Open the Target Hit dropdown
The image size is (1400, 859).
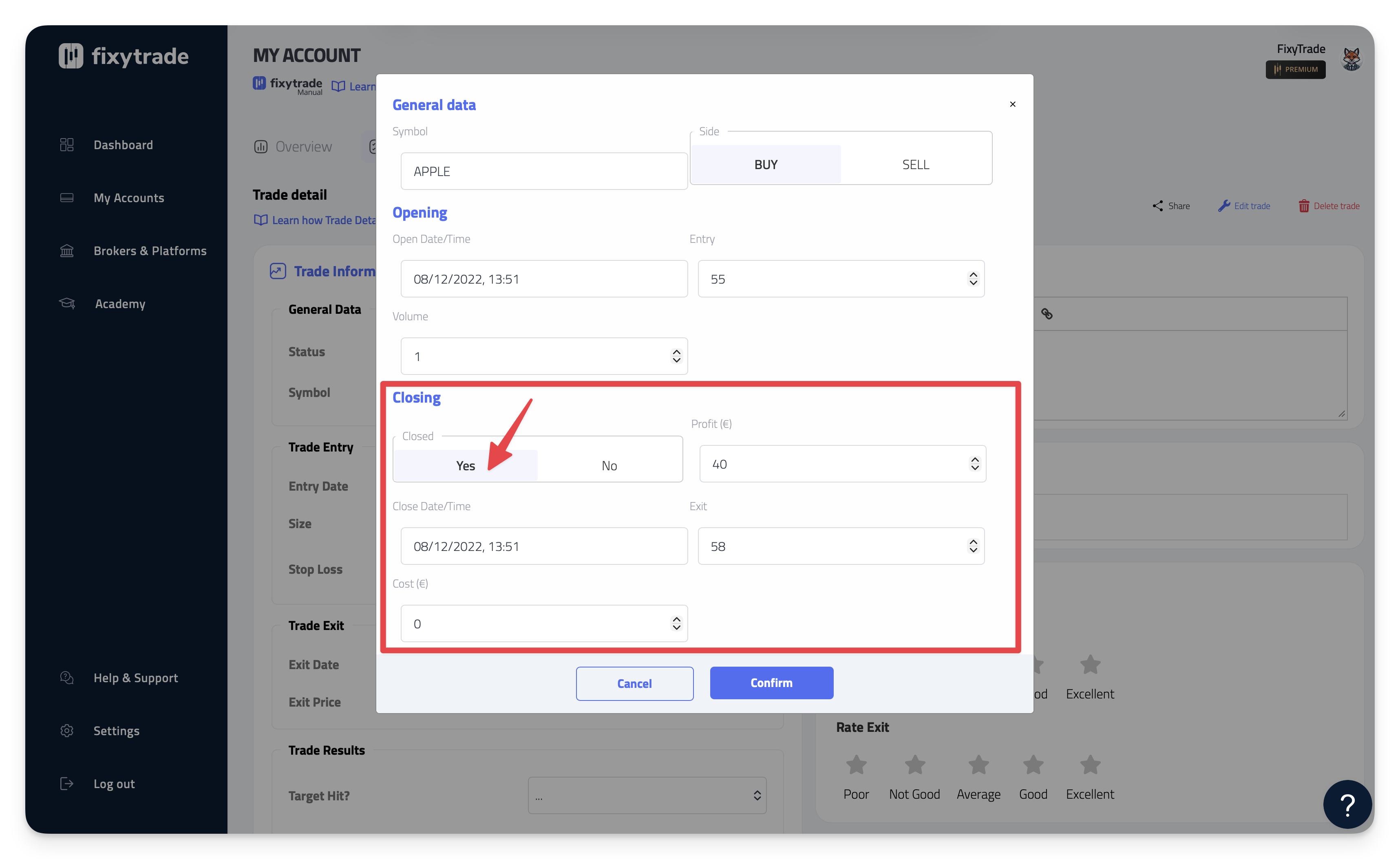tap(647, 795)
